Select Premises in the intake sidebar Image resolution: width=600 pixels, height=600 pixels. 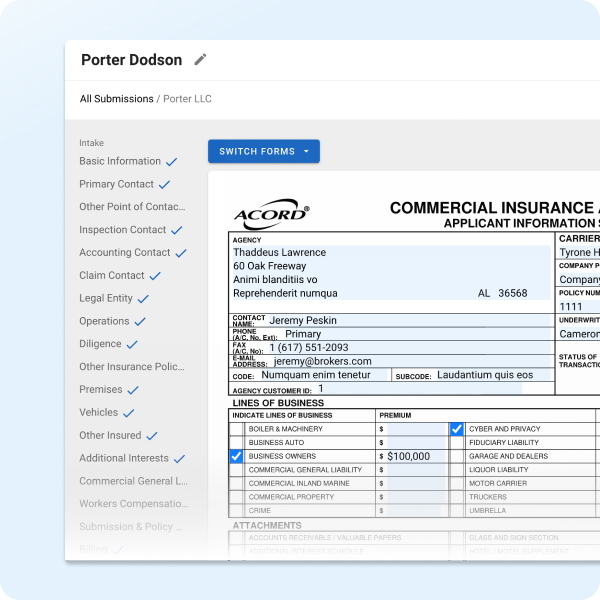101,390
